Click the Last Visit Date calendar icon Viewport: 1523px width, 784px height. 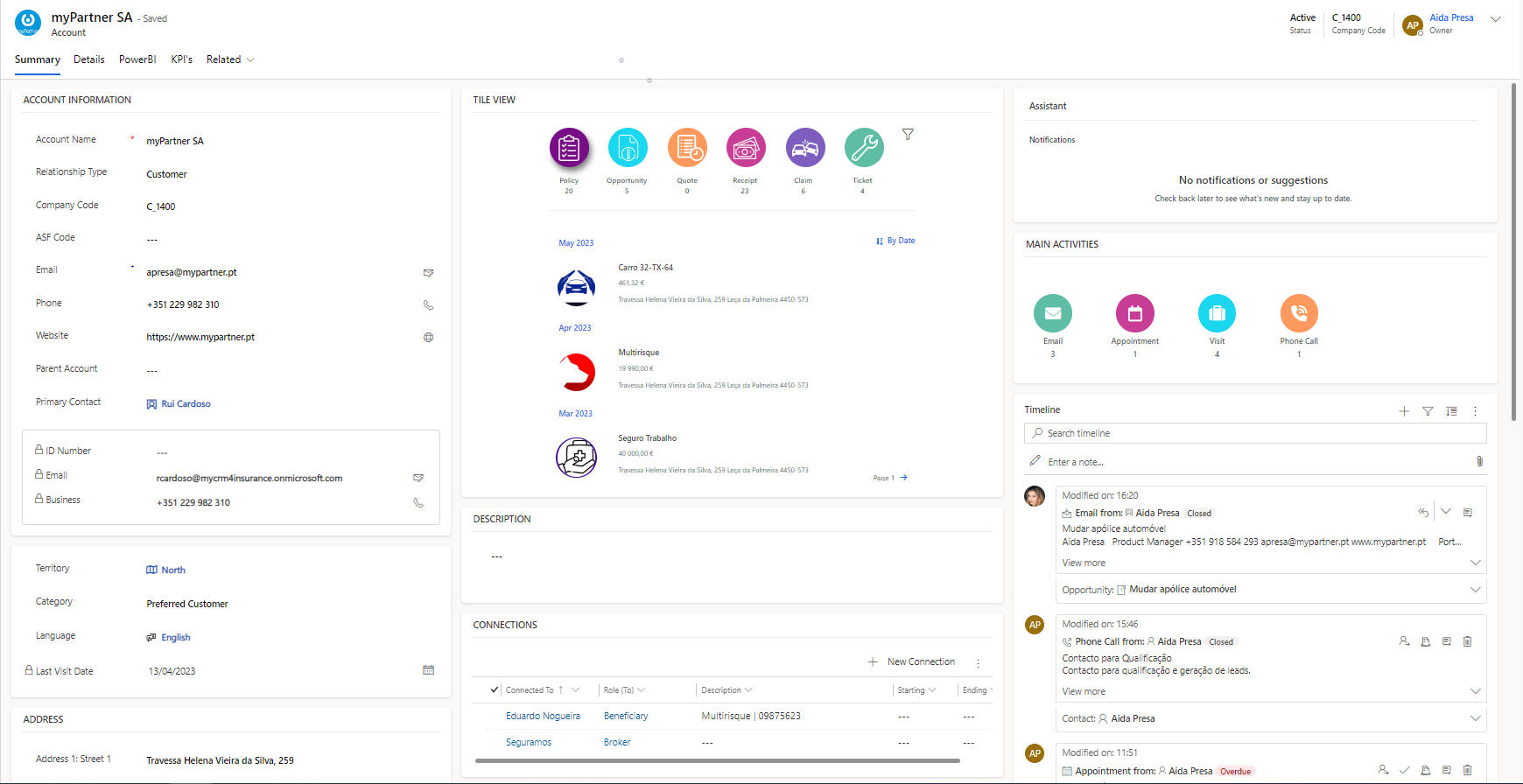(428, 670)
